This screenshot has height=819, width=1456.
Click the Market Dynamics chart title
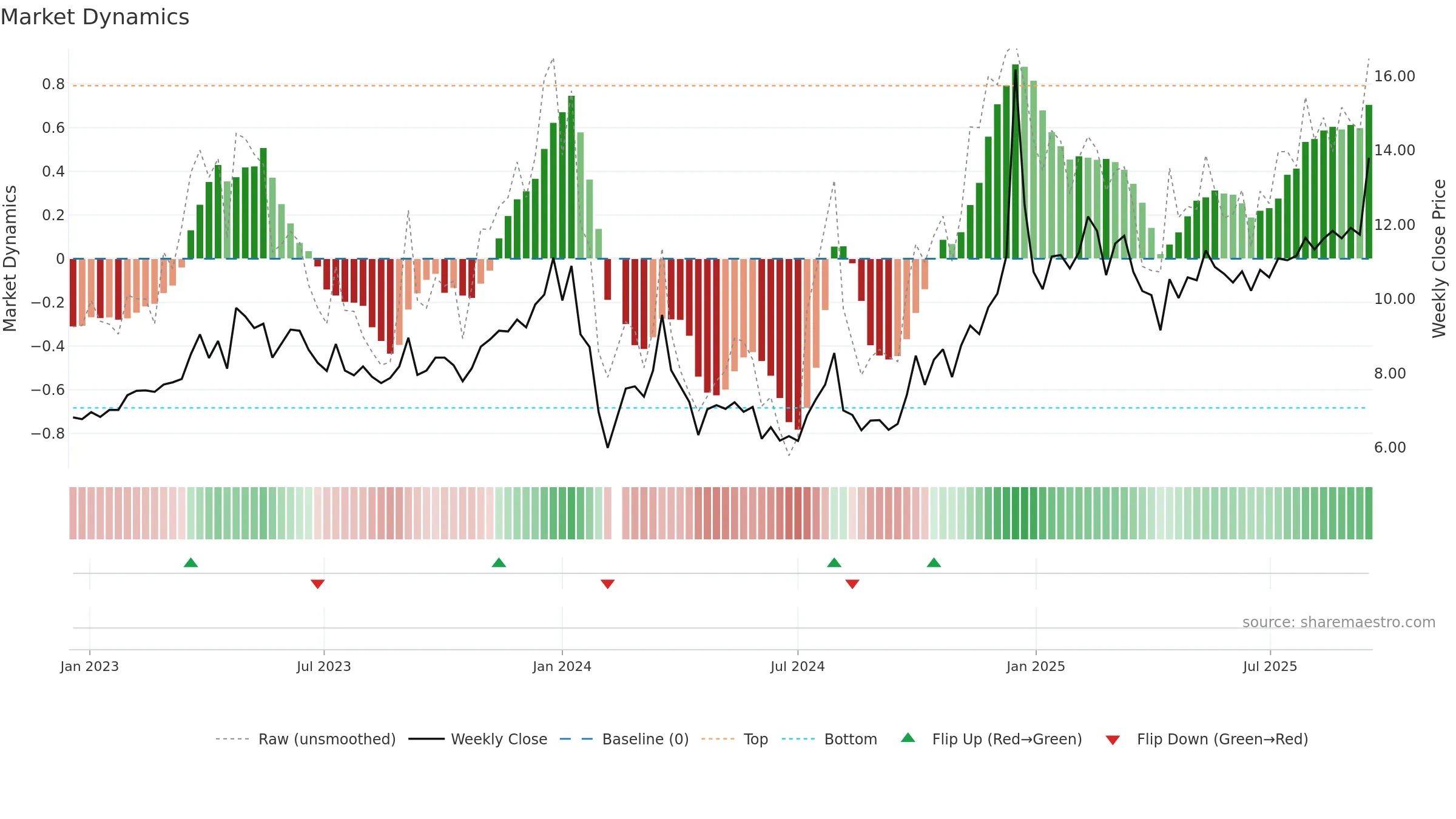tap(95, 17)
